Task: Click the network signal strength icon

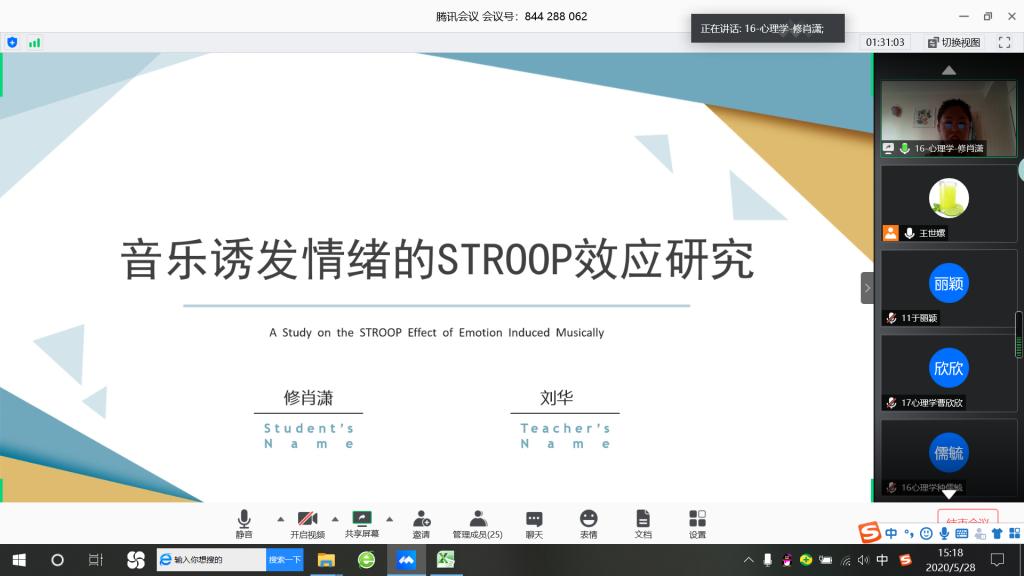Action: pyautogui.click(x=35, y=42)
